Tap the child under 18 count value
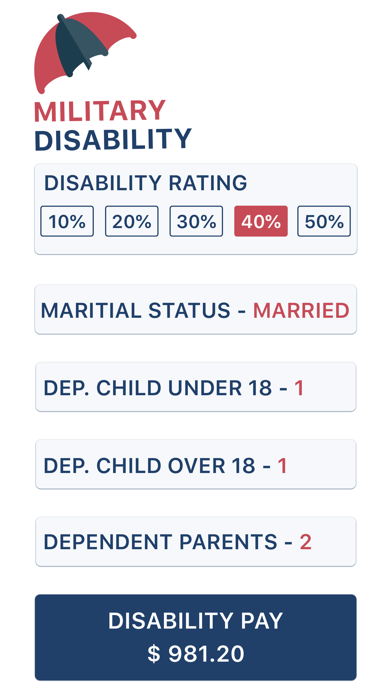This screenshot has height=696, width=392. [x=299, y=388]
